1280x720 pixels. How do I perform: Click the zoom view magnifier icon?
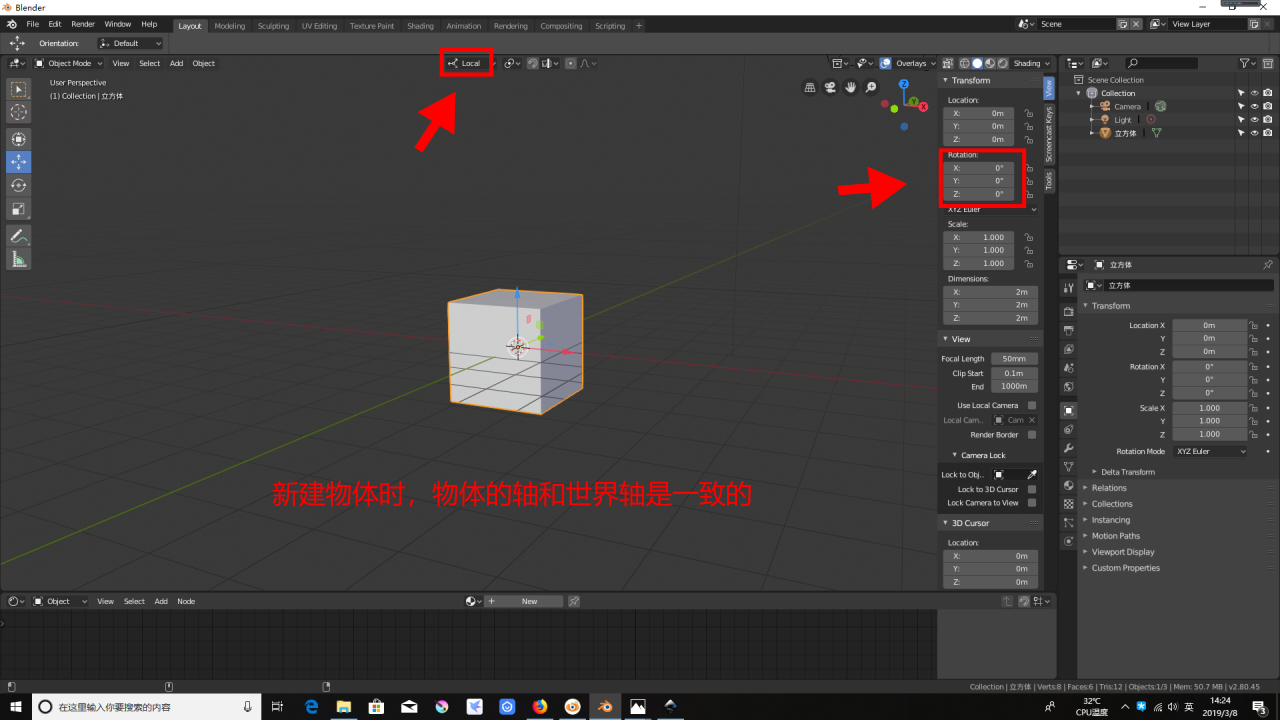[x=871, y=88]
